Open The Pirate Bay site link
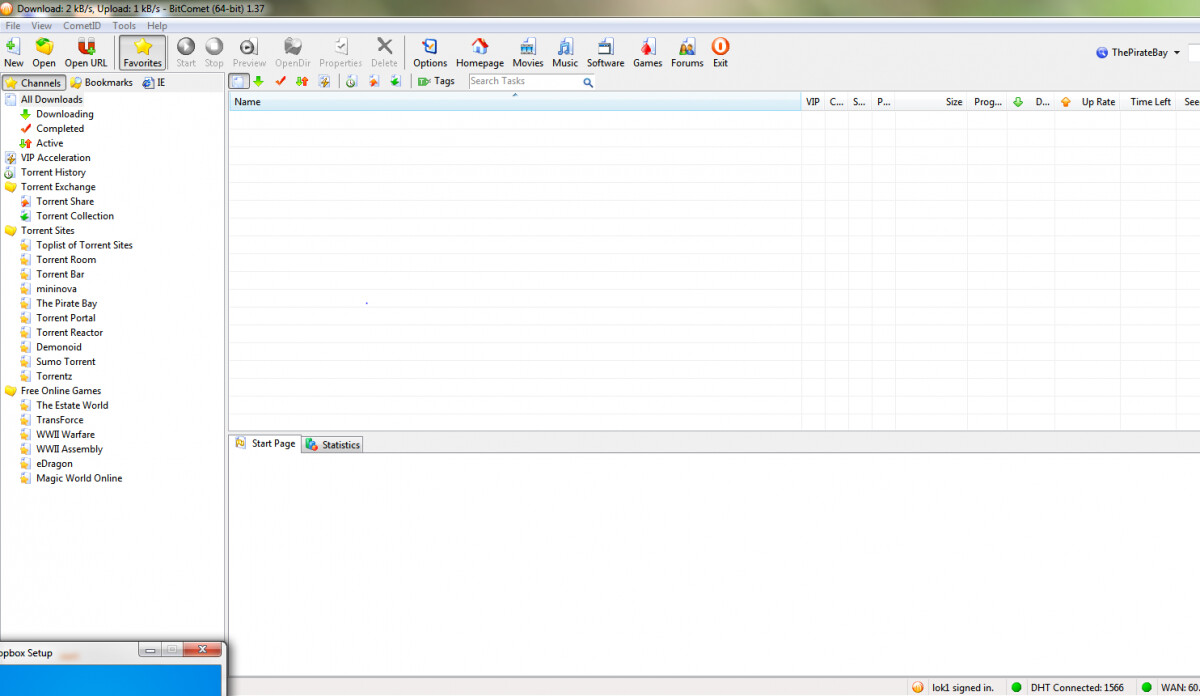This screenshot has height=696, width=1200. (66, 304)
